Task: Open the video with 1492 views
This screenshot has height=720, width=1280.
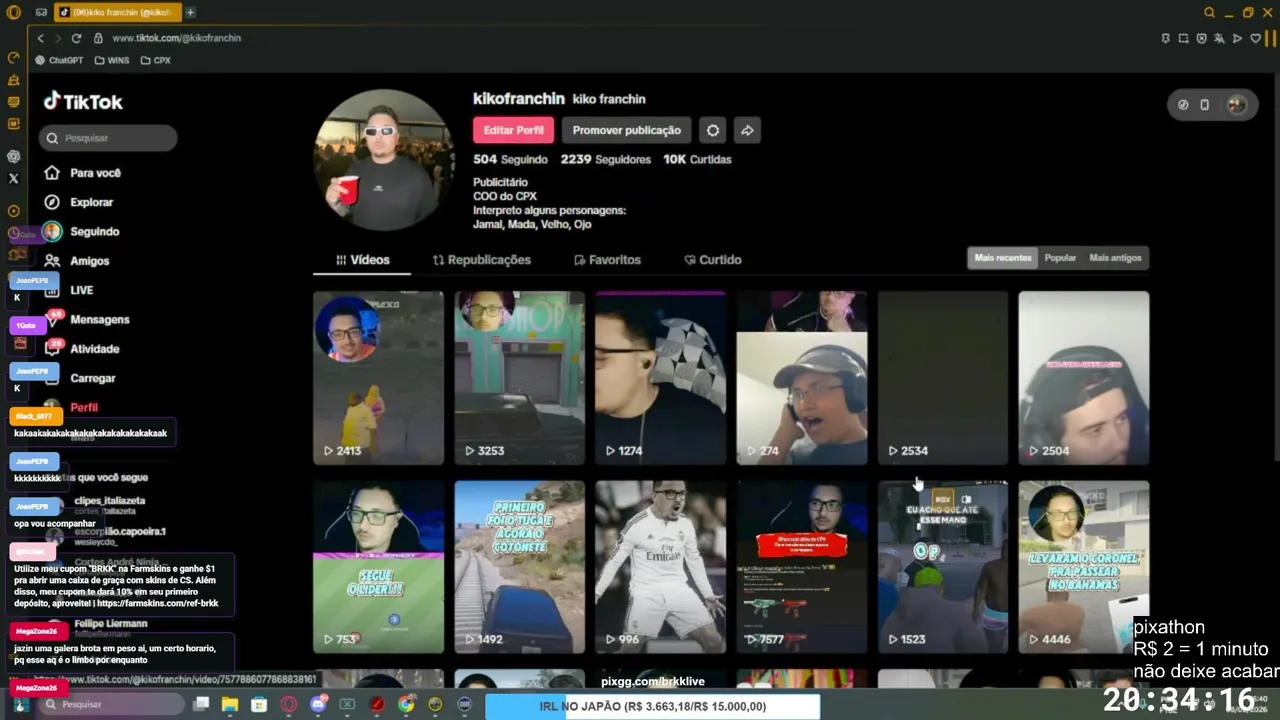Action: pos(519,567)
